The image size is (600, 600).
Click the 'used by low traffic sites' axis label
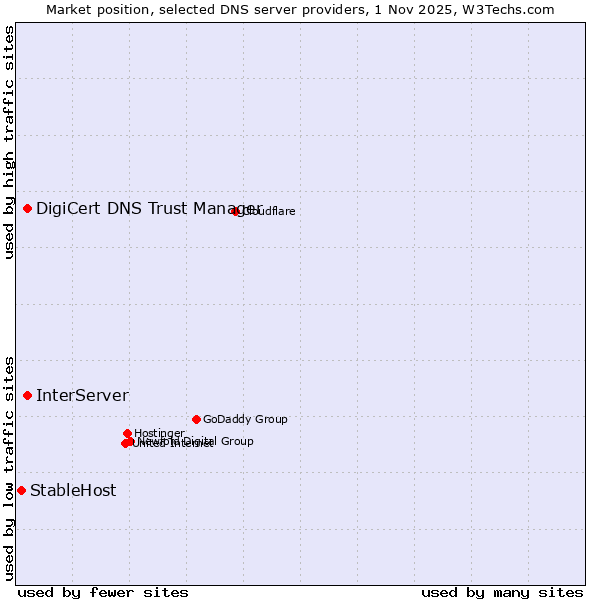tap(9, 467)
